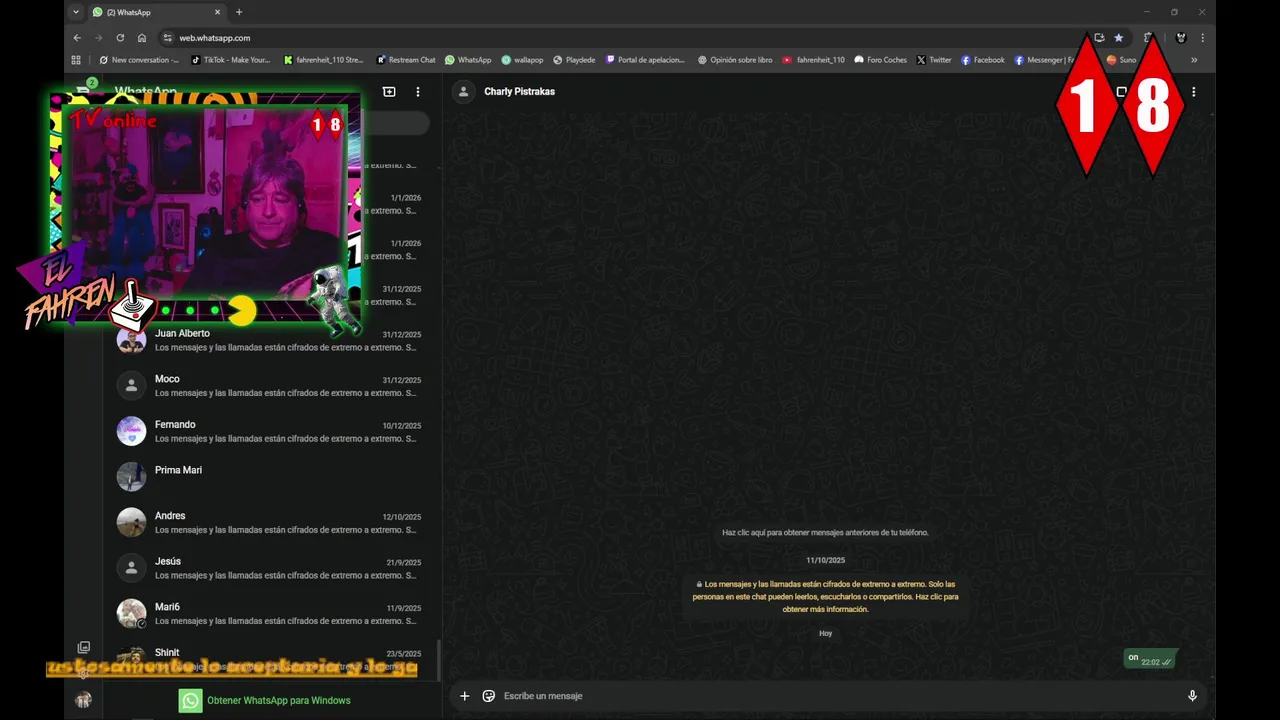Image resolution: width=1280 pixels, height=720 pixels.
Task: Go forward in the browser
Action: coord(98,38)
